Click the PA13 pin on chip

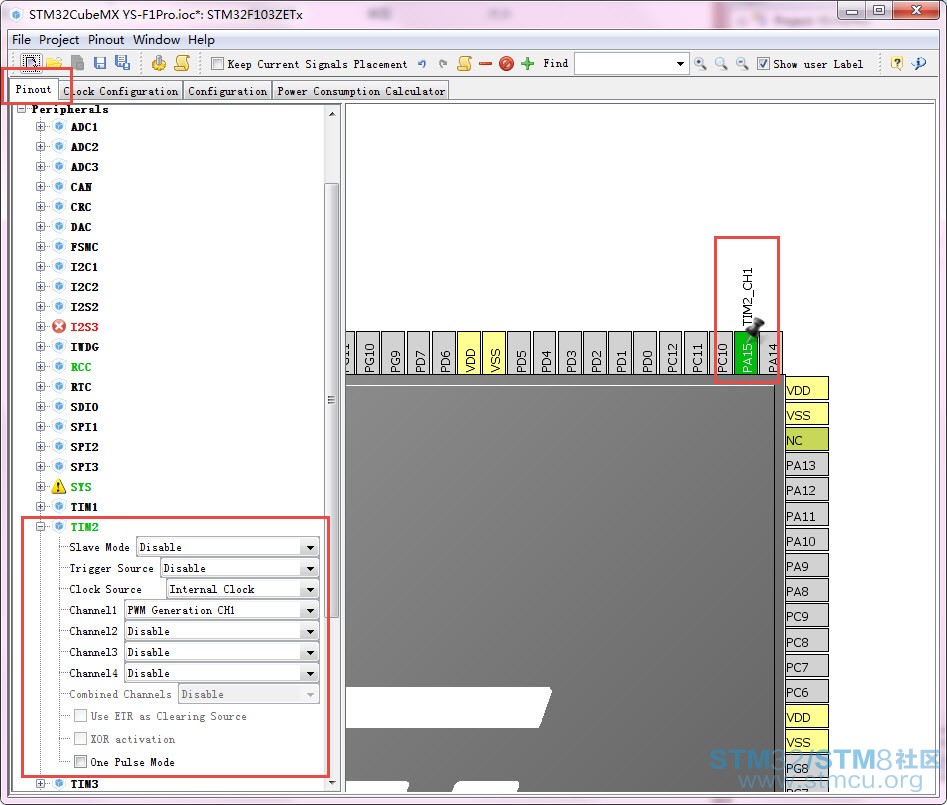[x=806, y=465]
